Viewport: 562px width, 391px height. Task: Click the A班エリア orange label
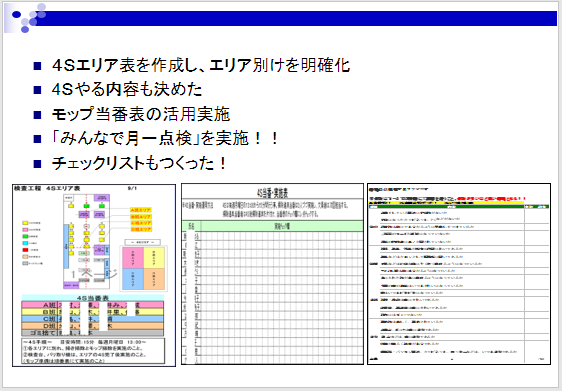click(141, 210)
